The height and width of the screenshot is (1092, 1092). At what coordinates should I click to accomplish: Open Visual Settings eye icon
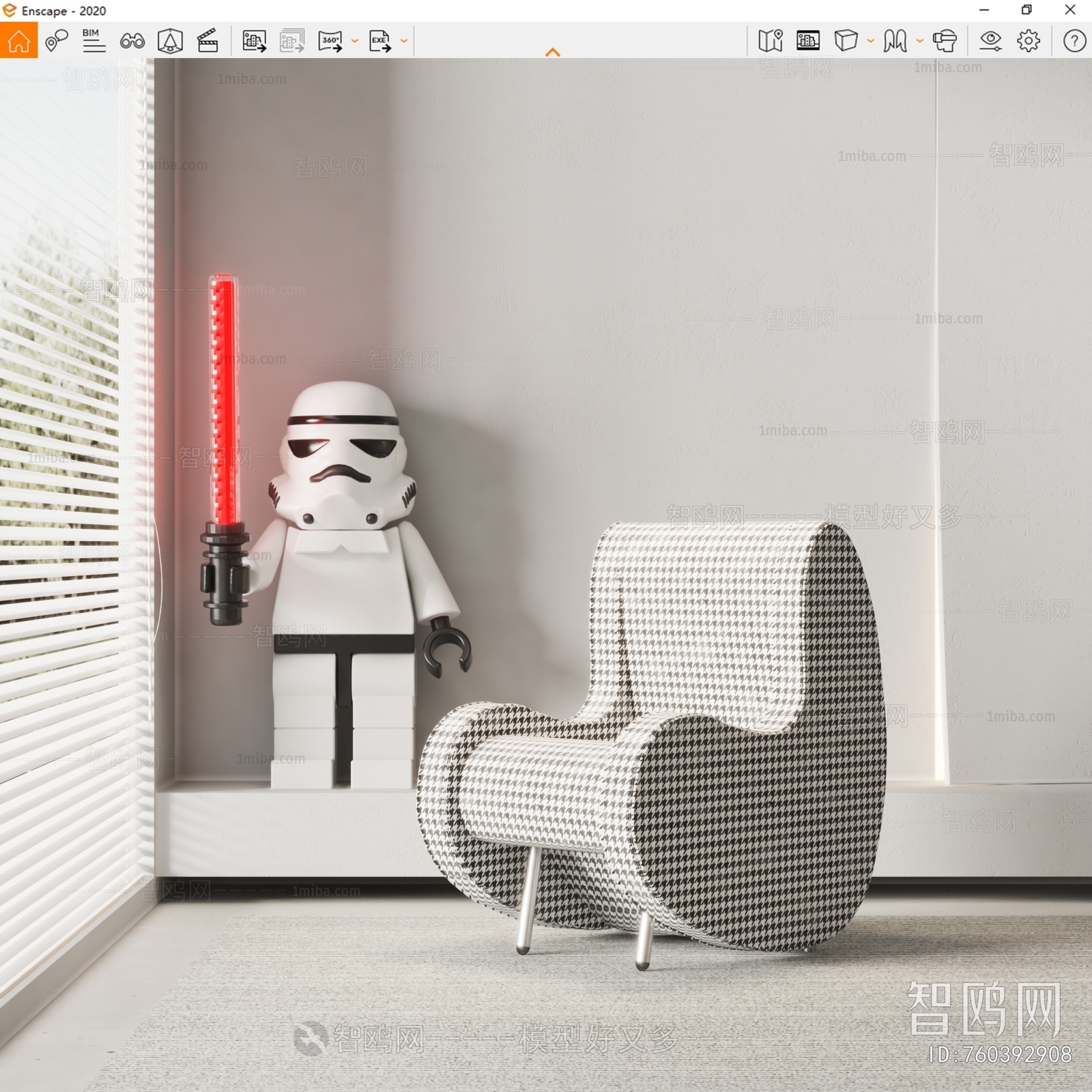pyautogui.click(x=990, y=41)
